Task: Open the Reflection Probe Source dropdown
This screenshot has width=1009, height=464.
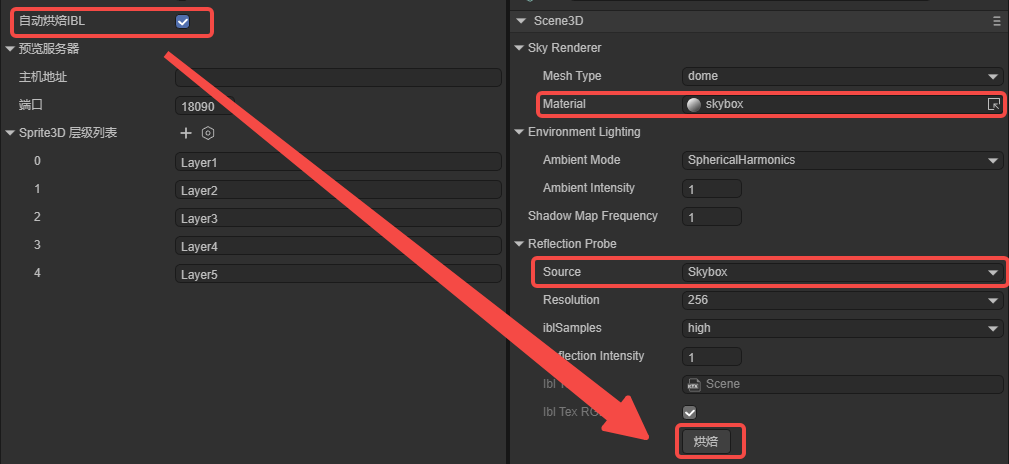Action: 842,272
